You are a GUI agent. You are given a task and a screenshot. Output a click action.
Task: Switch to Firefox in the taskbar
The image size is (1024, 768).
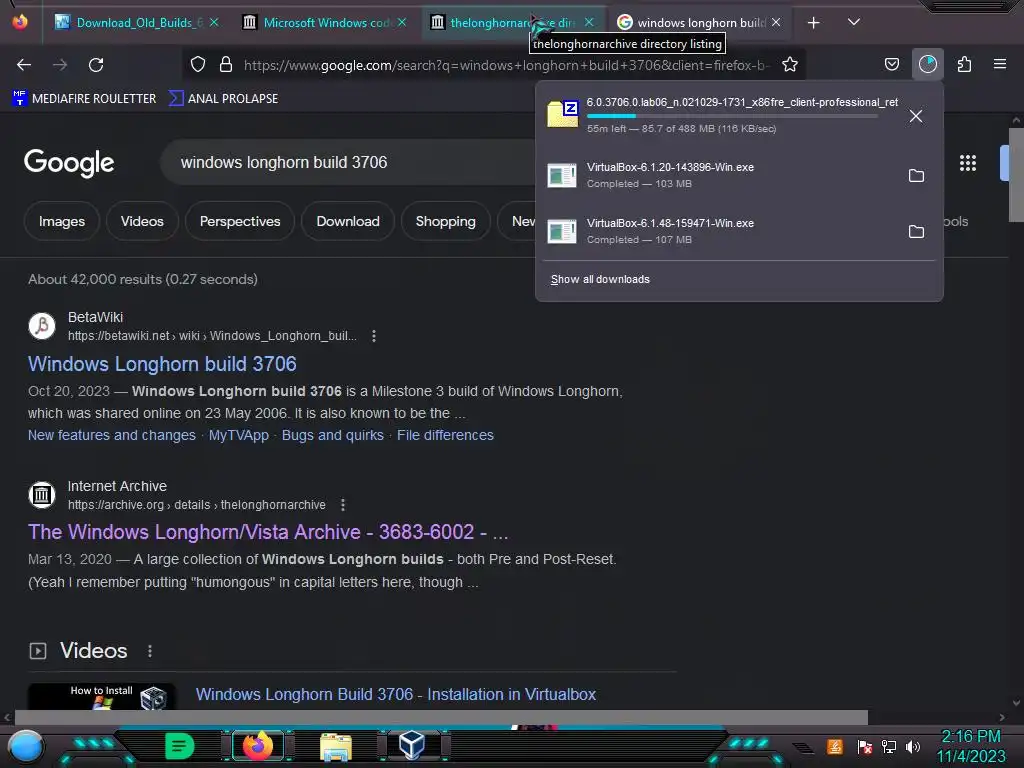(x=257, y=746)
